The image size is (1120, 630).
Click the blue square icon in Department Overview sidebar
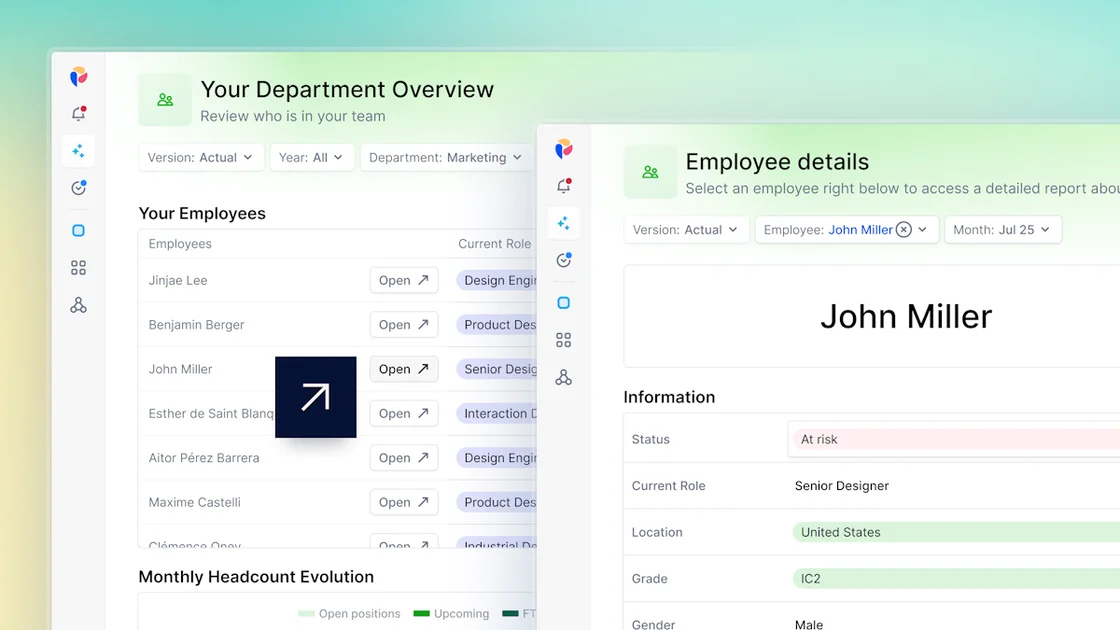[x=79, y=231]
